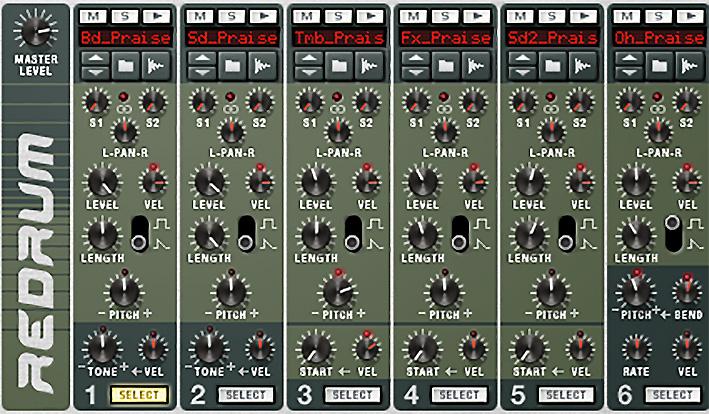Select drum channel 2
The image size is (709, 414).
click(x=246, y=395)
